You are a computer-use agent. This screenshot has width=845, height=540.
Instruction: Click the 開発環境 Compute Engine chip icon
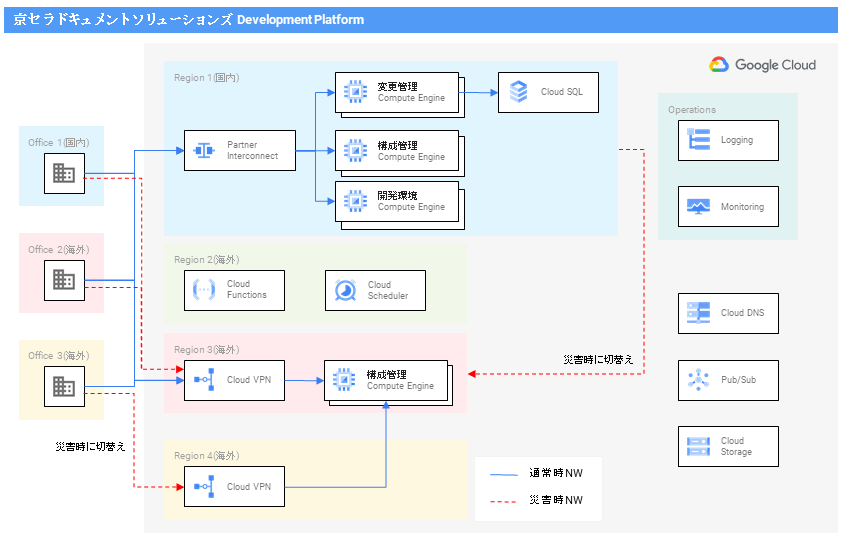click(x=354, y=201)
